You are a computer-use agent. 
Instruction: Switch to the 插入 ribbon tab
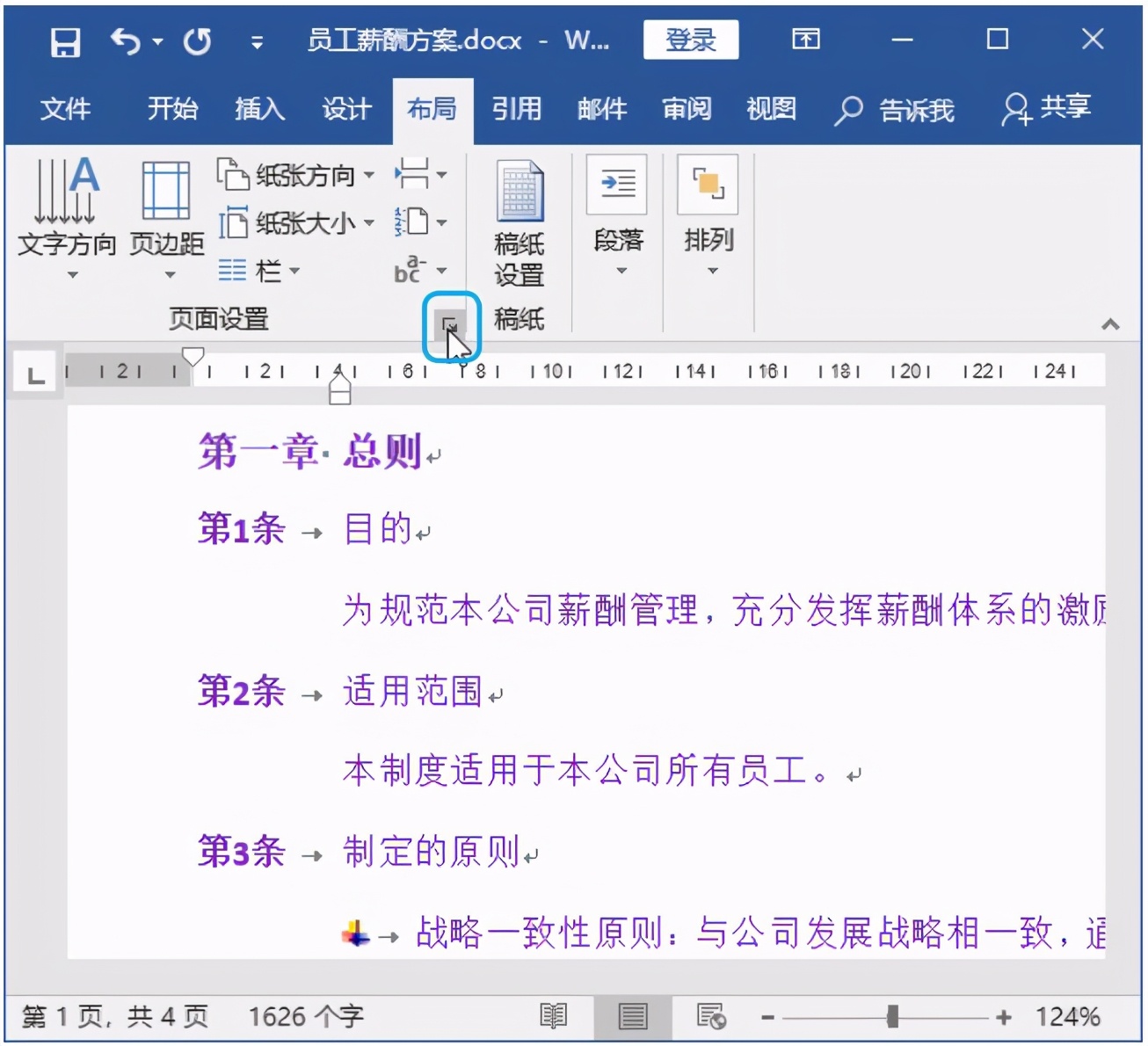[x=258, y=109]
